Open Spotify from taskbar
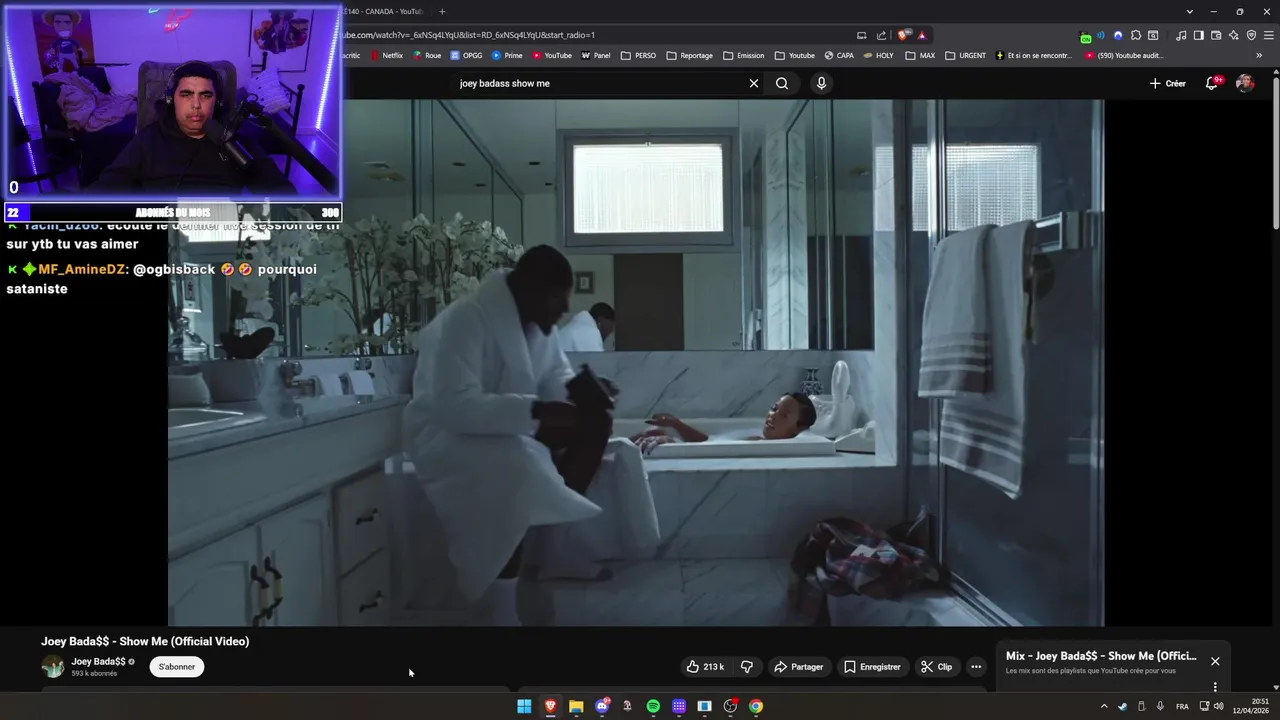This screenshot has height=720, width=1280. pos(653,706)
